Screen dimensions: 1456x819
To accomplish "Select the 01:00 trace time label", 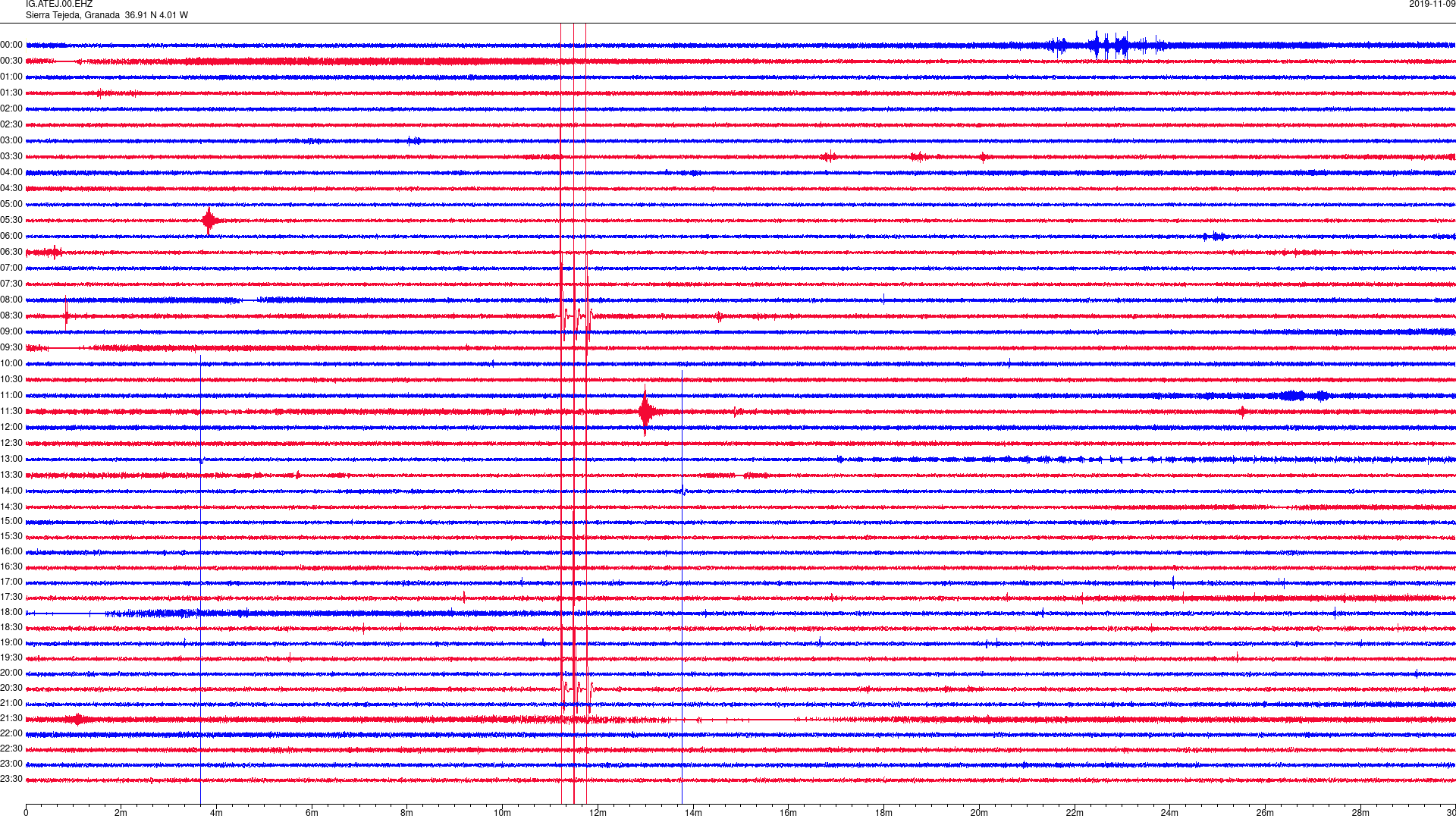I will coord(11,77).
